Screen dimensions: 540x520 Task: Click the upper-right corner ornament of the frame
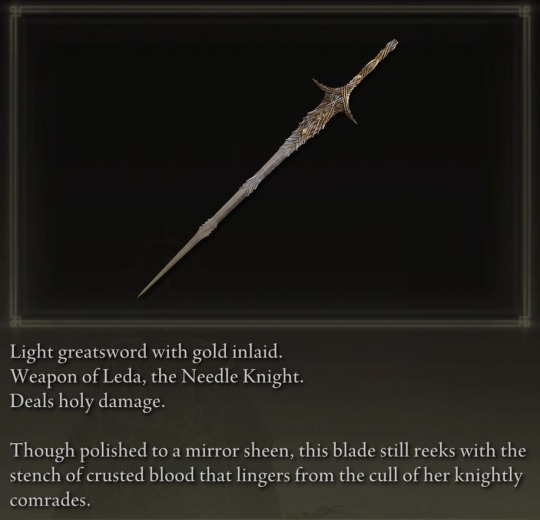point(526,11)
